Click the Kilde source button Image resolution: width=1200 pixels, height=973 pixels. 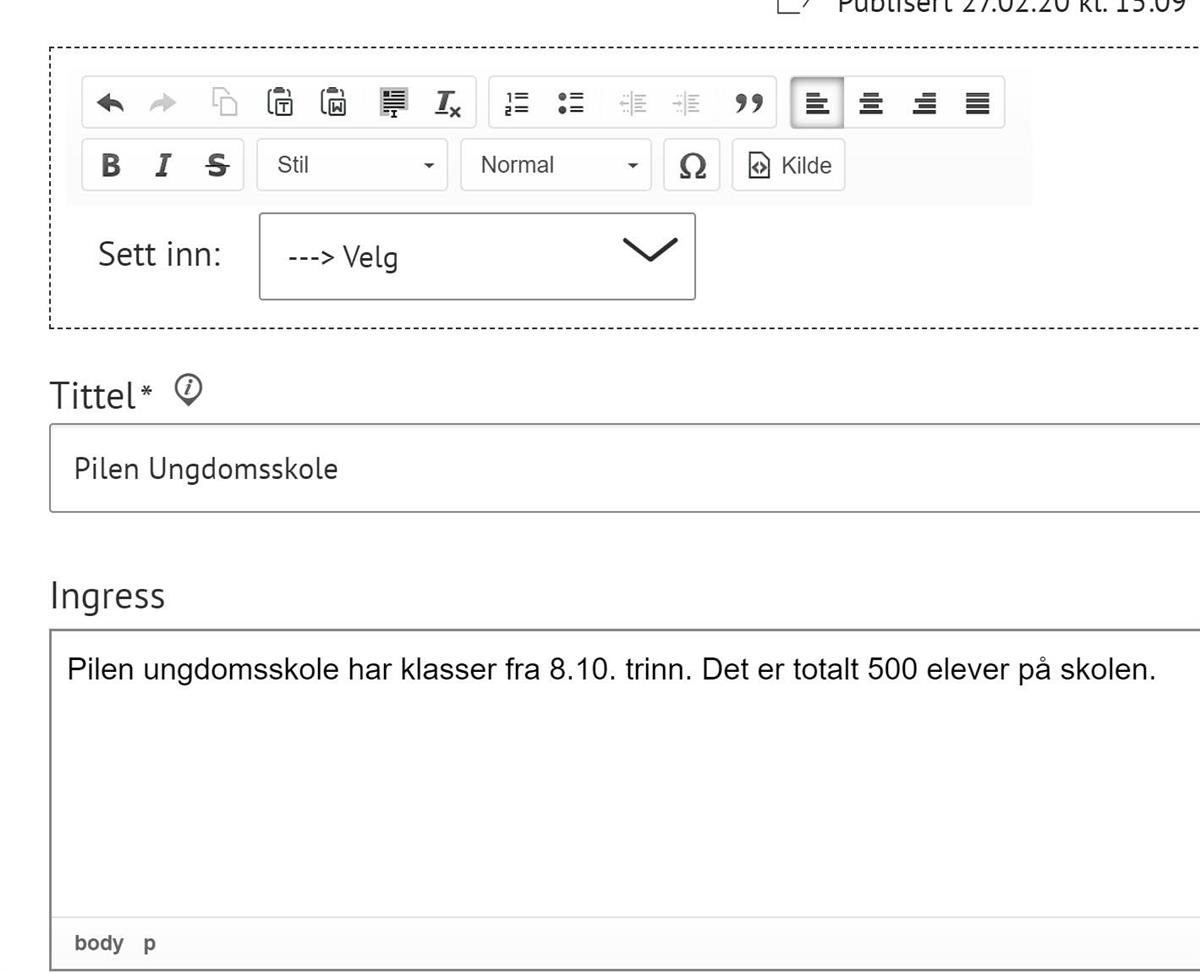pyautogui.click(x=789, y=166)
